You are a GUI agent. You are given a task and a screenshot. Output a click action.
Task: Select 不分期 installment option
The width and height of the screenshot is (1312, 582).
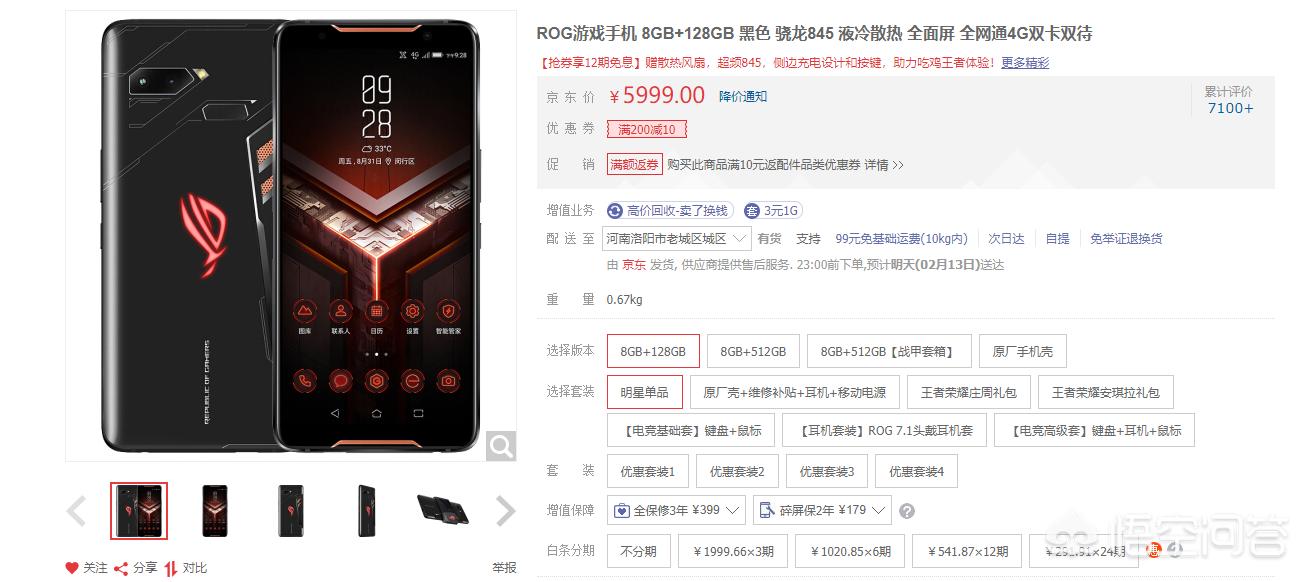638,551
